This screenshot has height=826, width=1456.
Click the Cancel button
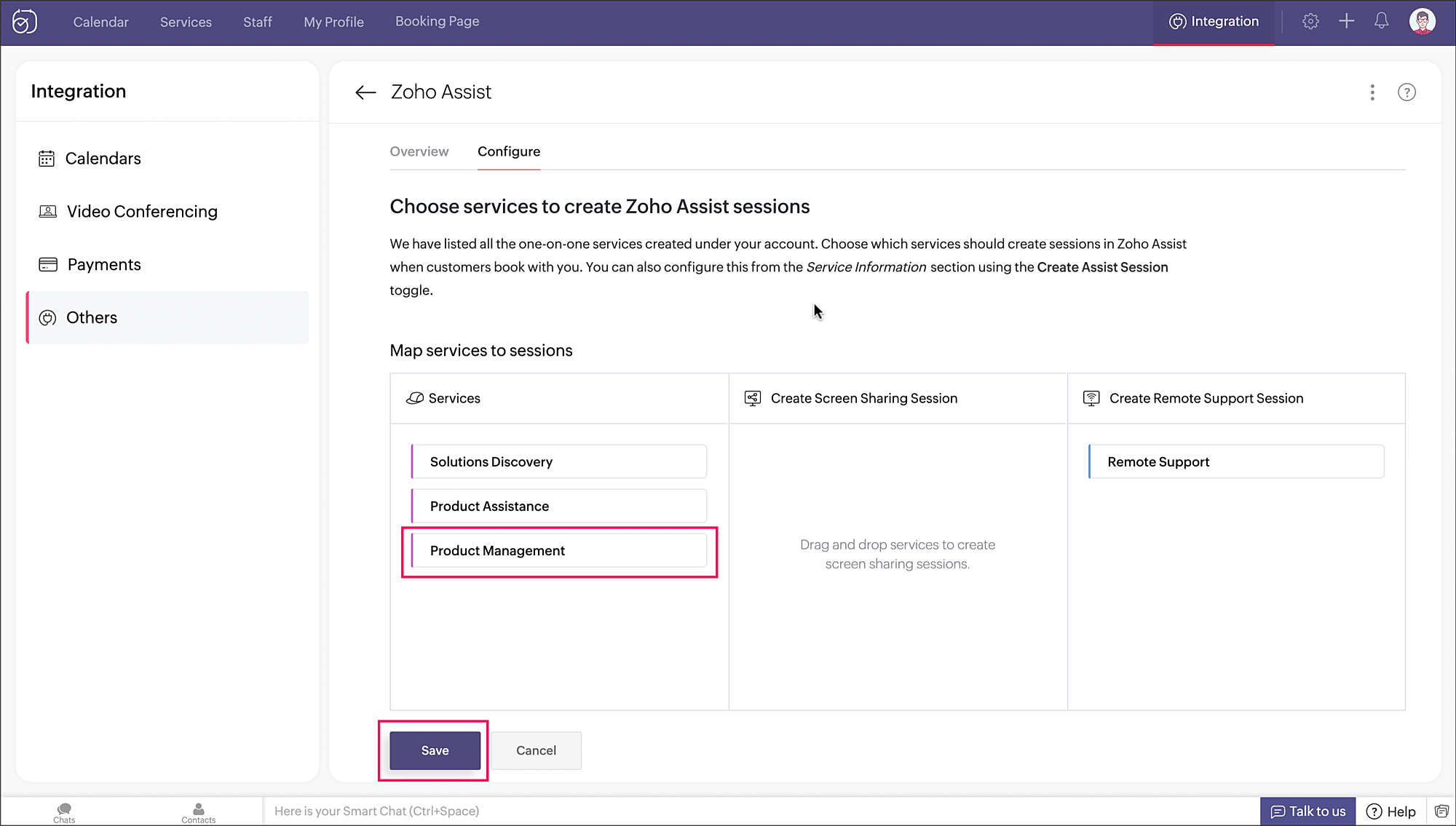[537, 750]
